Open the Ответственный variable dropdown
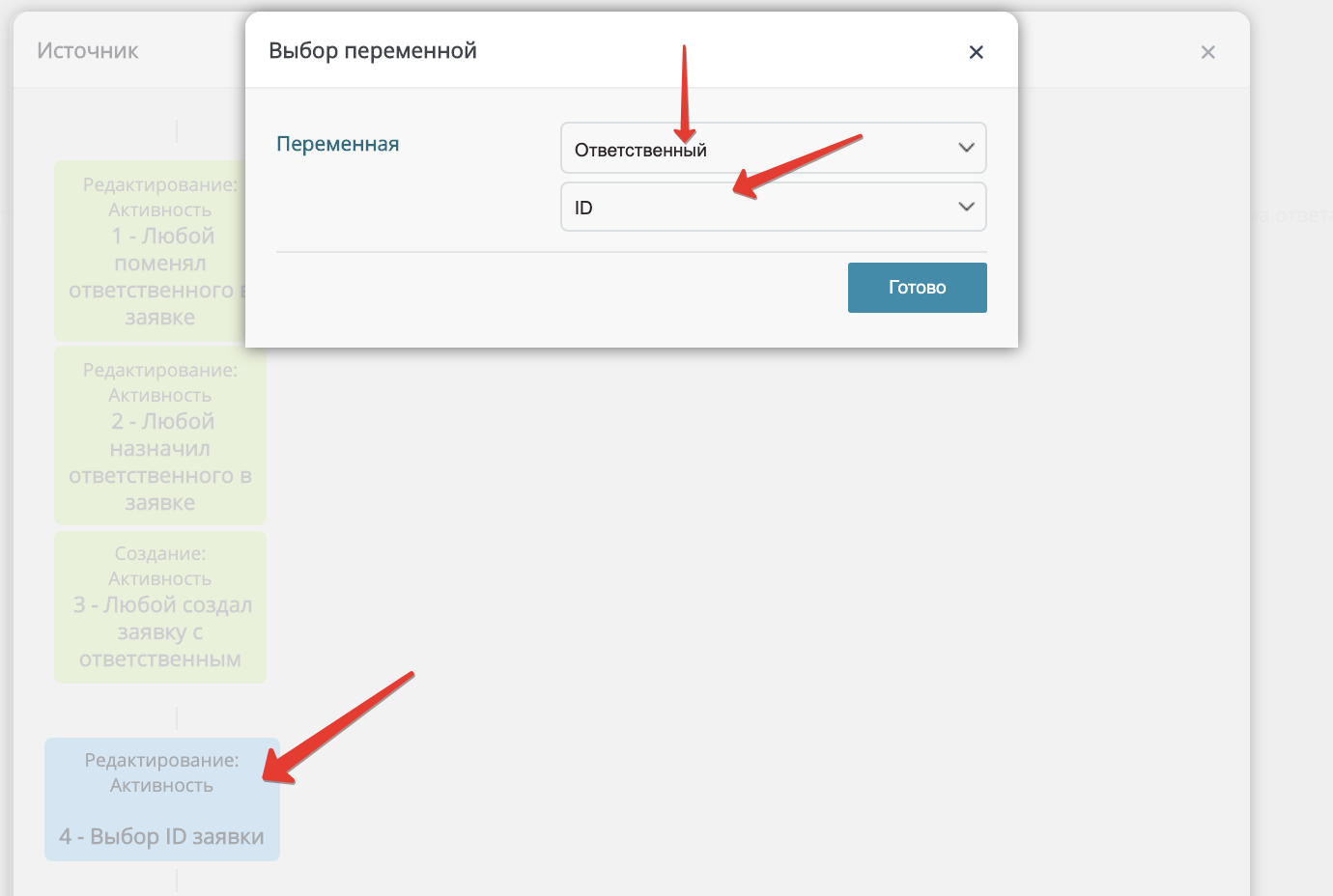 coord(773,148)
